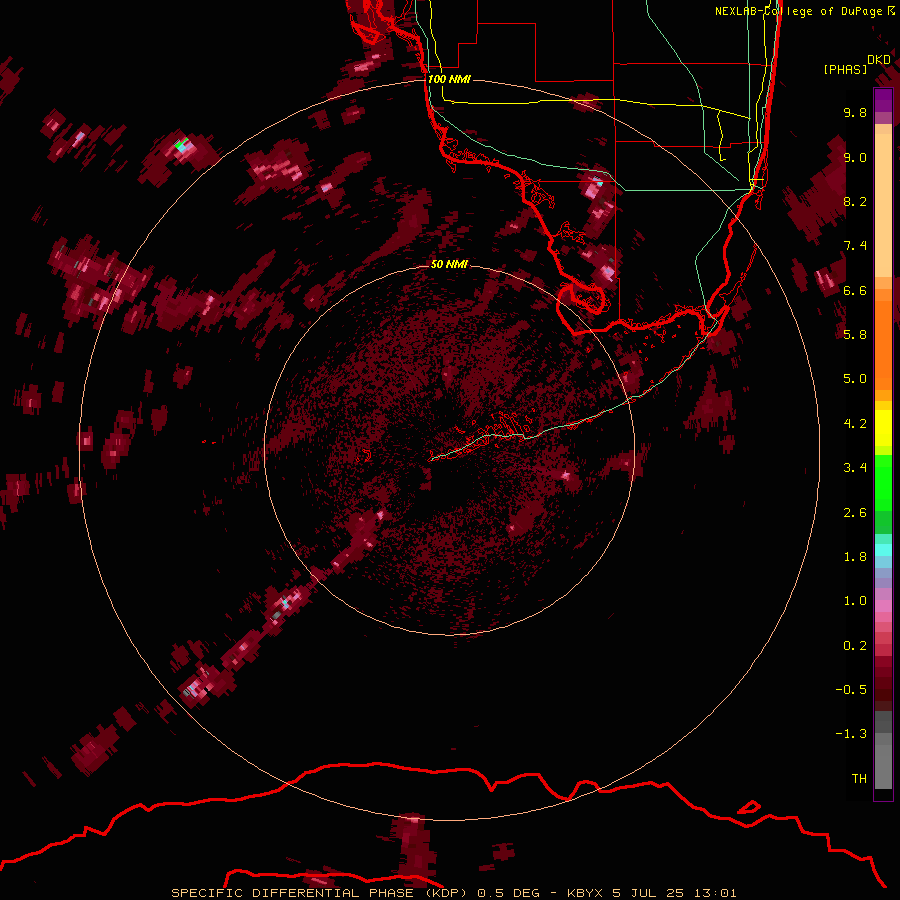
Task: Pick the green color bar segment
Action: pyautogui.click(x=883, y=482)
